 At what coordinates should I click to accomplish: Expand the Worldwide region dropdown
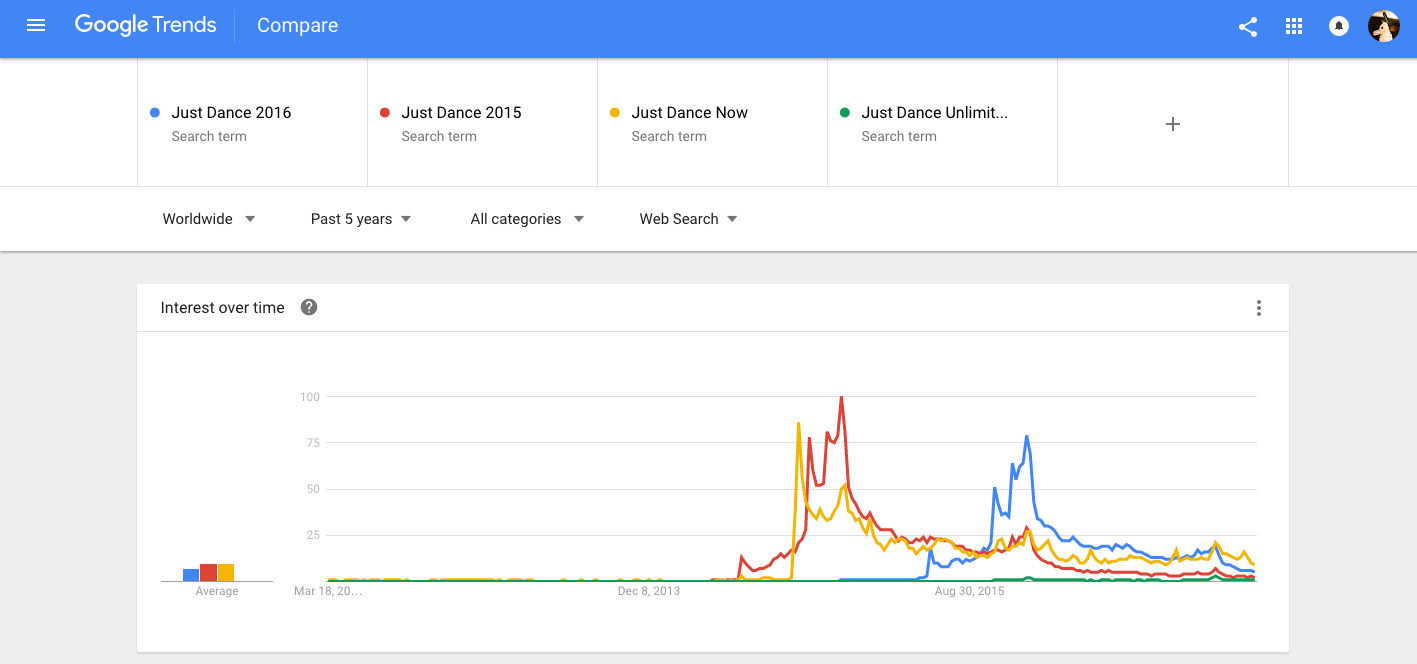coord(209,219)
